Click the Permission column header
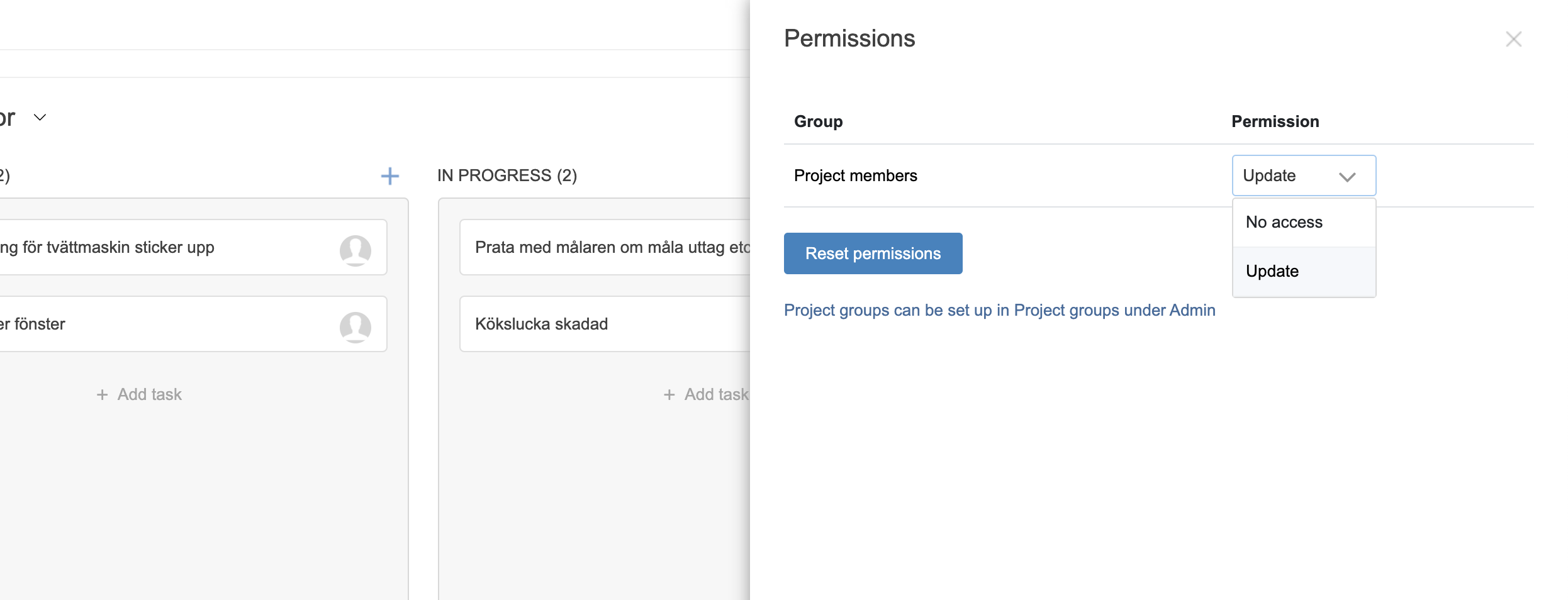This screenshot has width=1568, height=600. pyautogui.click(x=1275, y=121)
